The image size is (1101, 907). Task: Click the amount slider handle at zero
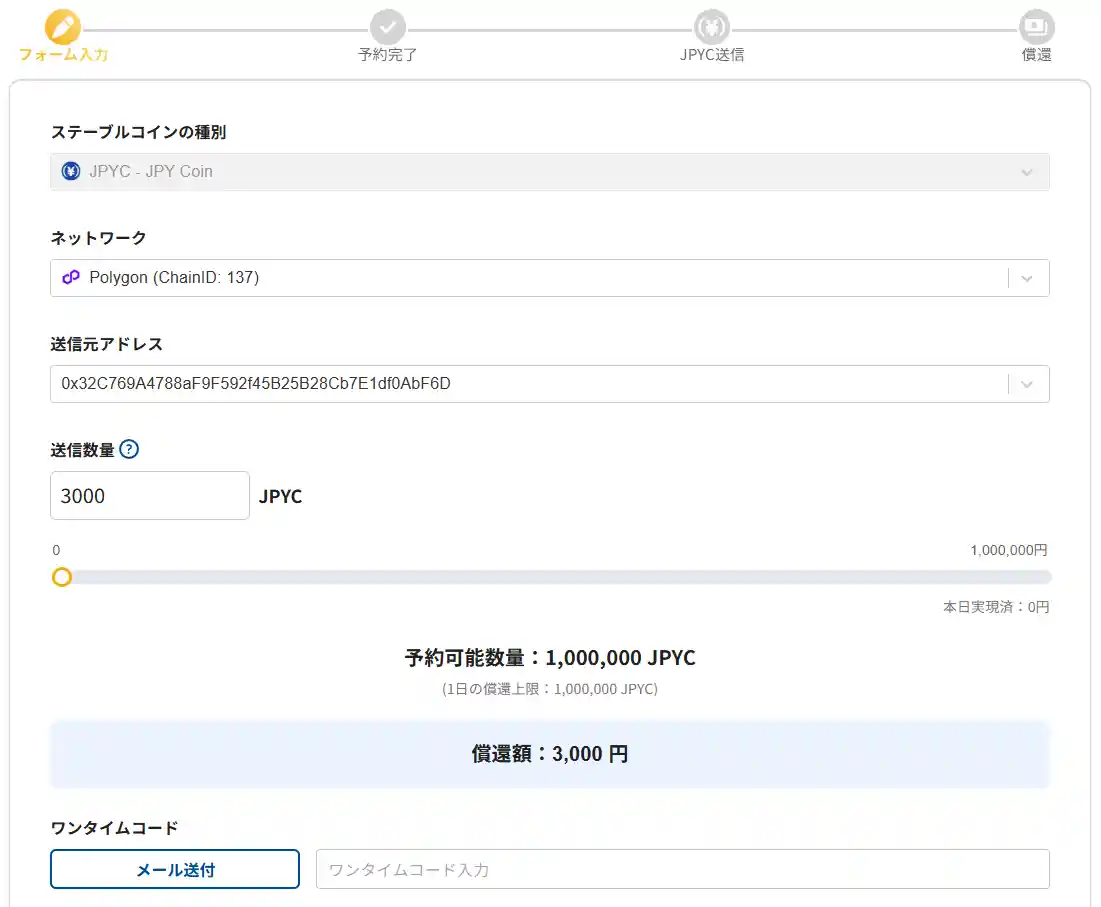point(62,577)
